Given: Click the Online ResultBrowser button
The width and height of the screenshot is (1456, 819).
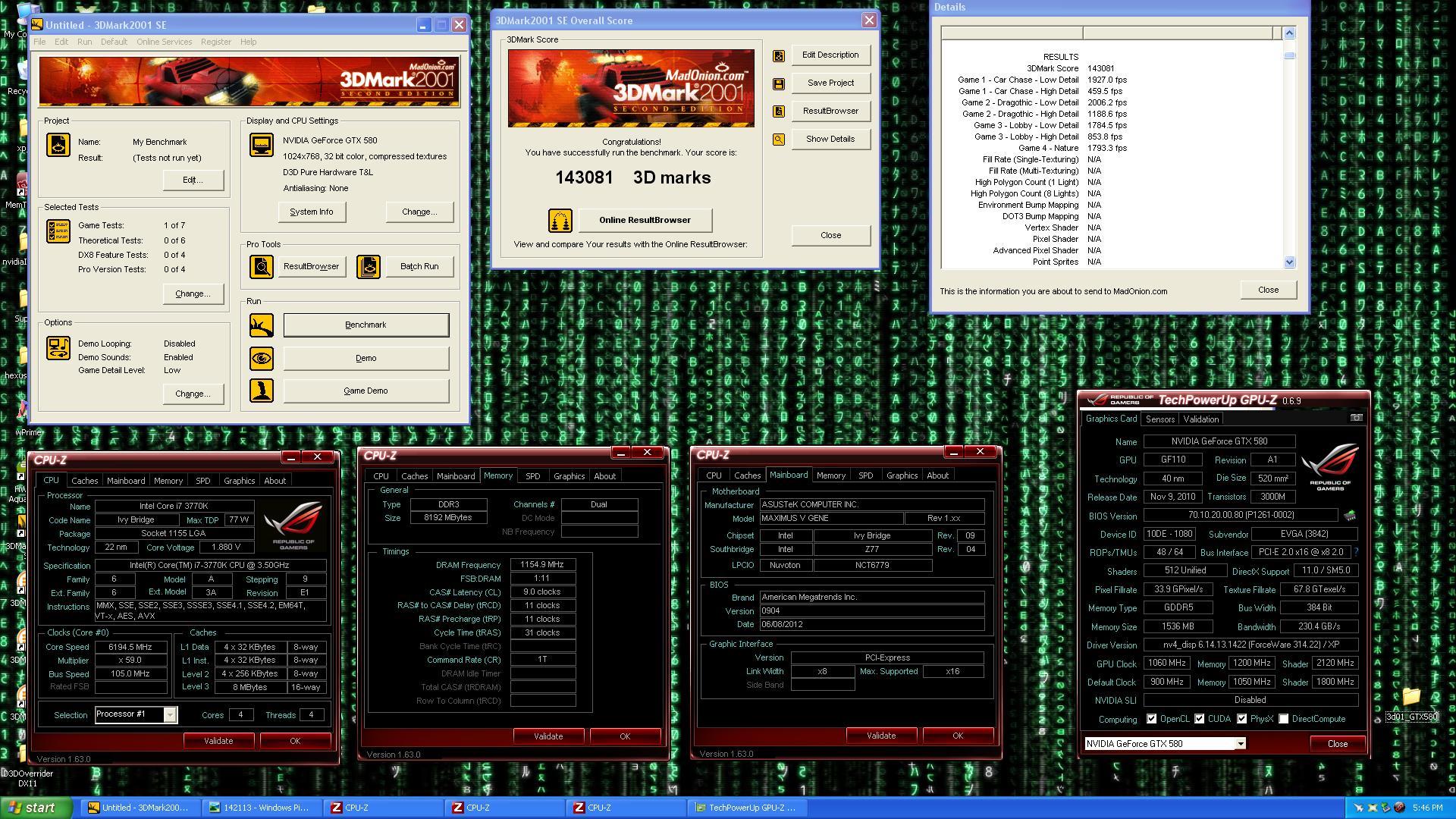Looking at the screenshot, I should (x=645, y=221).
